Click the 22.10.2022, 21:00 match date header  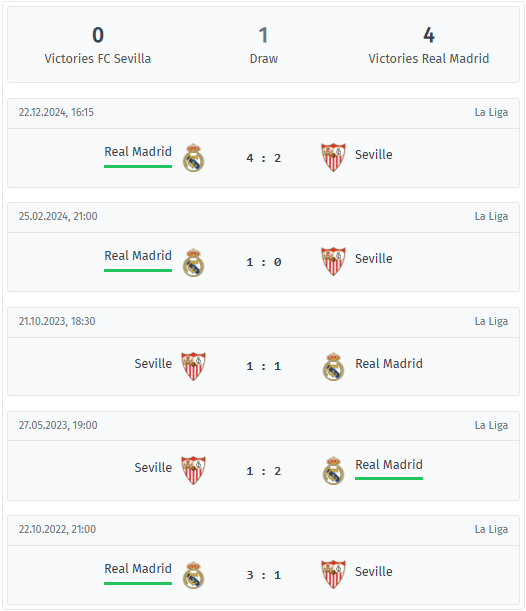57,529
